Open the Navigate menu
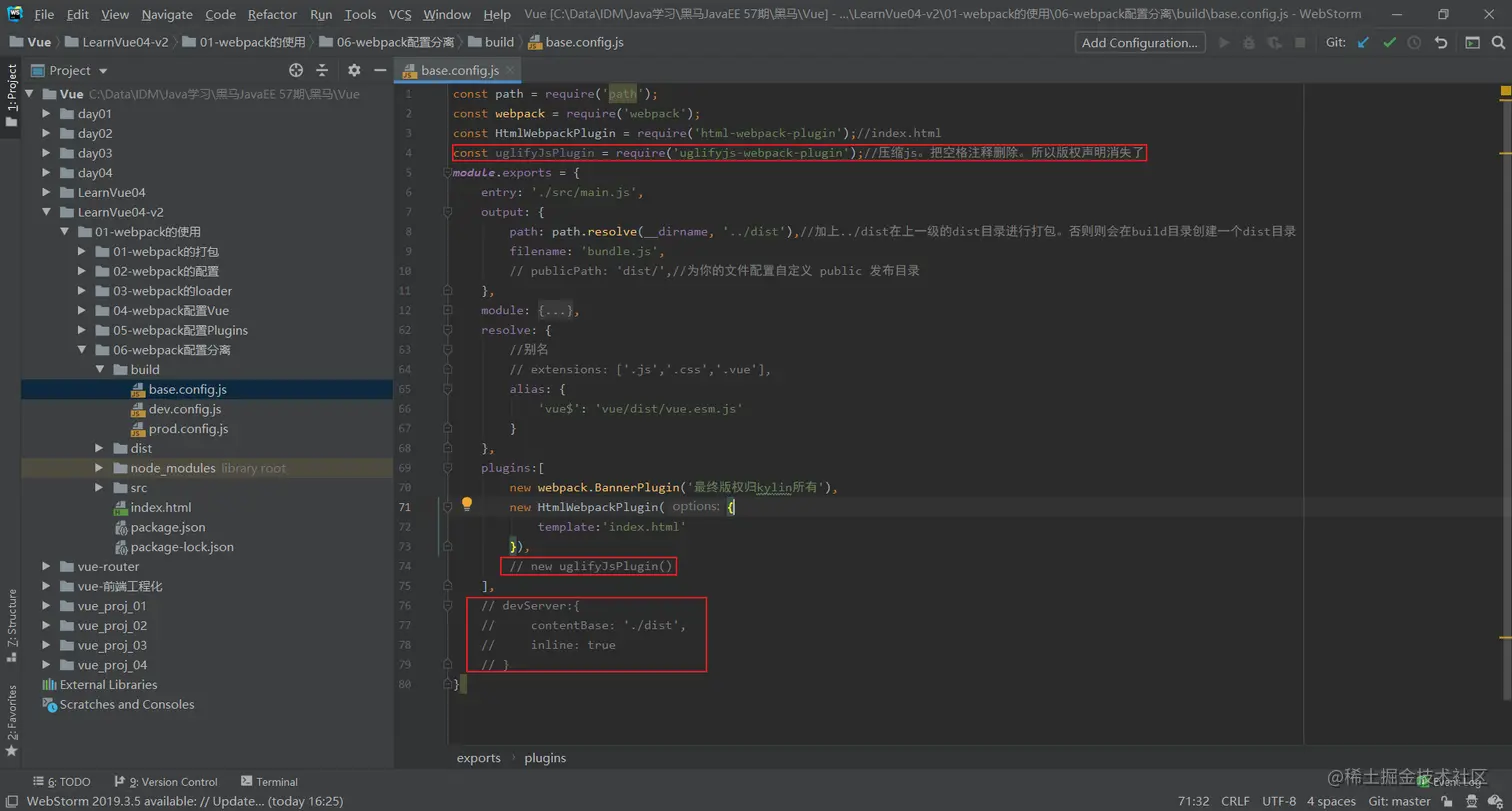 coord(167,14)
